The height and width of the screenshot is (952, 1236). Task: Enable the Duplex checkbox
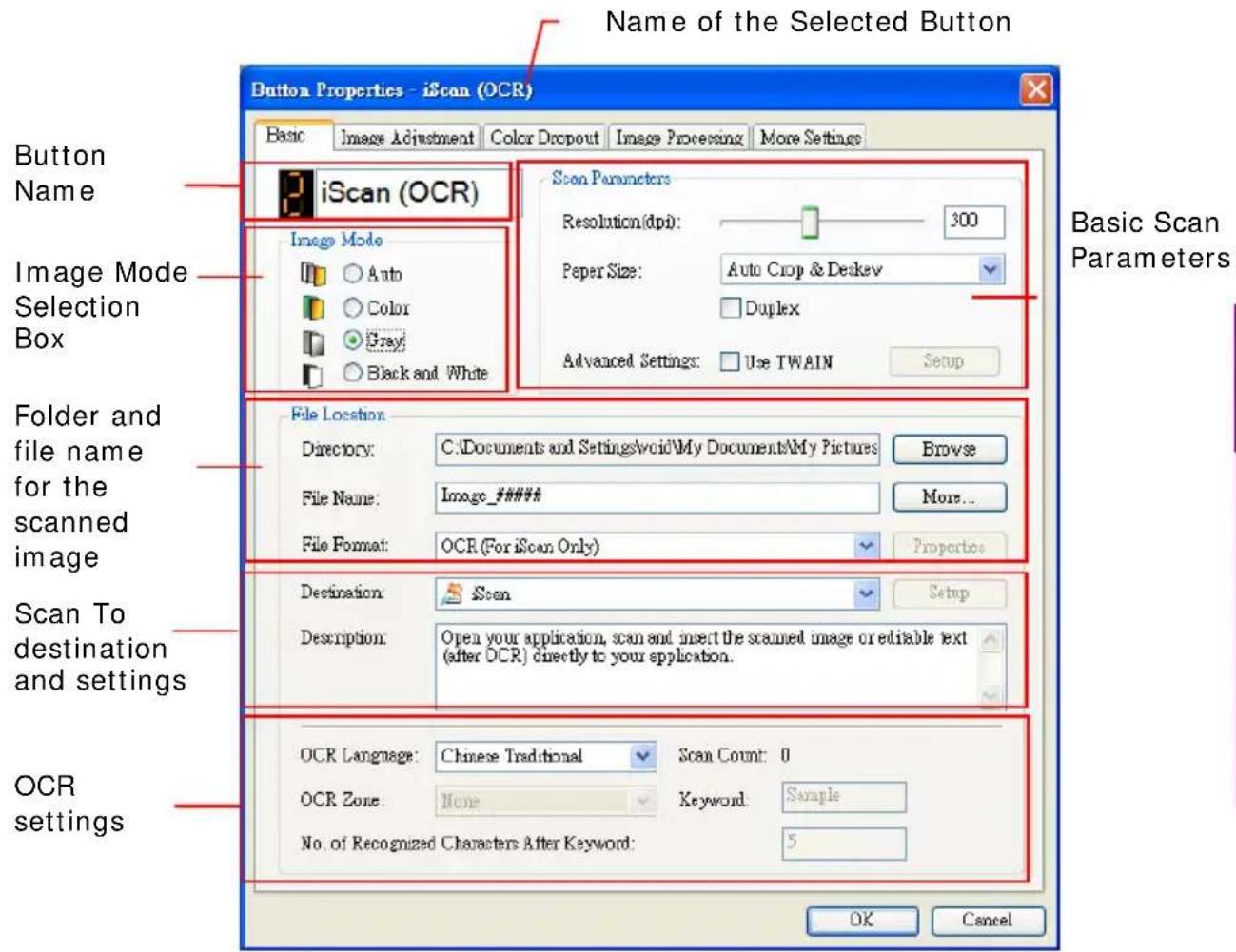tap(731, 308)
